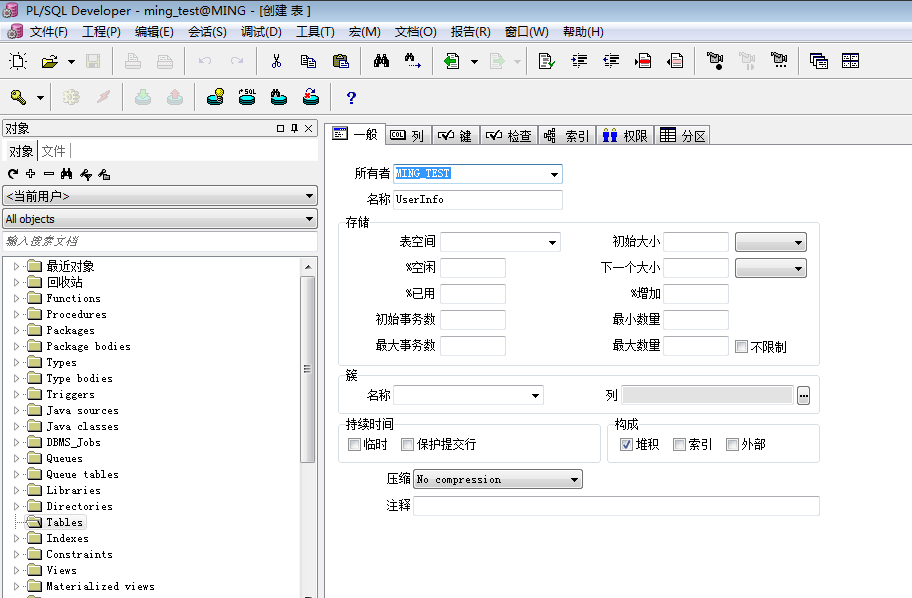This screenshot has height=598, width=912.
Task: Click the Window list icon
Action: 818,60
